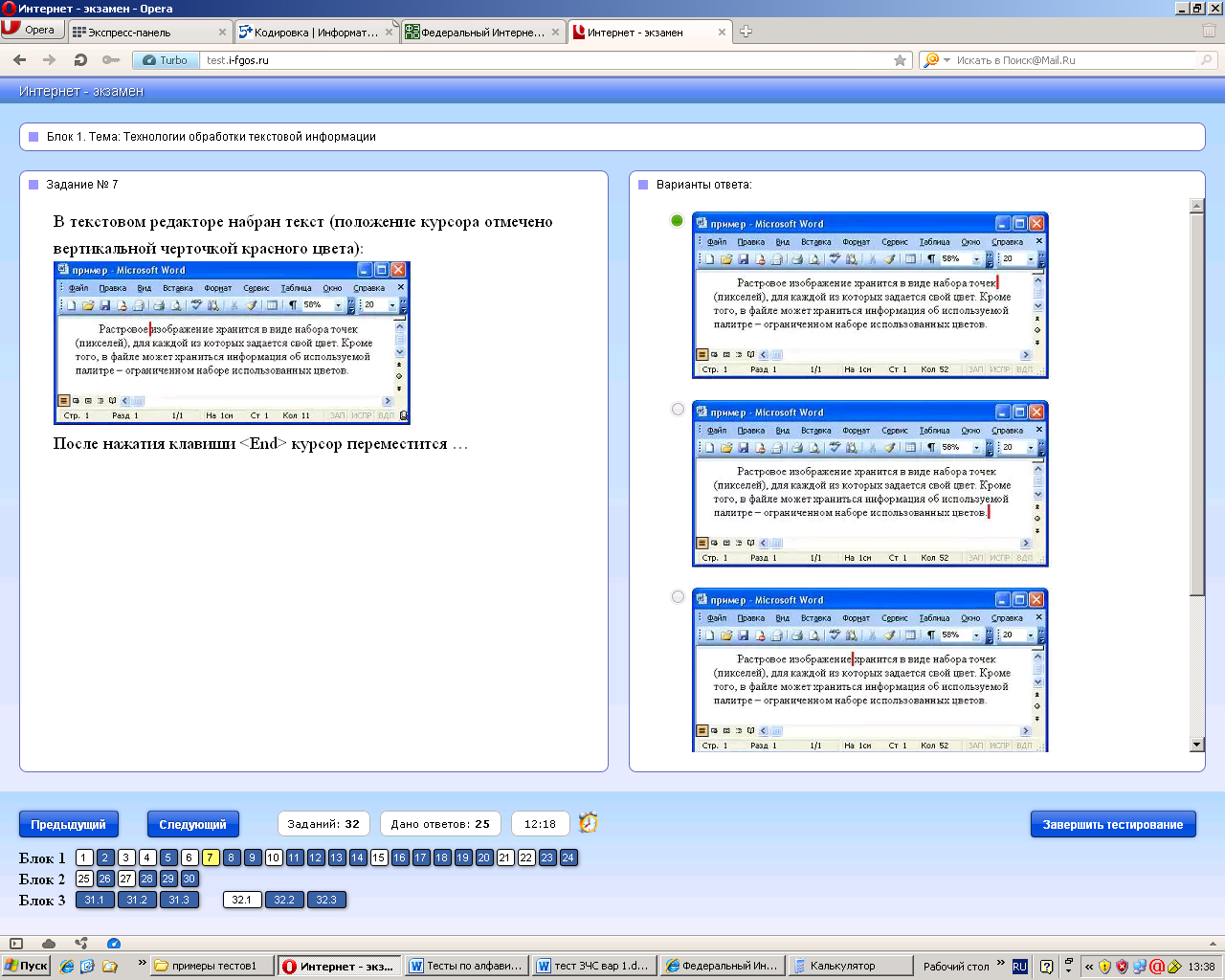
Task: Expand hidden tray icons chevron
Action: point(1089,967)
